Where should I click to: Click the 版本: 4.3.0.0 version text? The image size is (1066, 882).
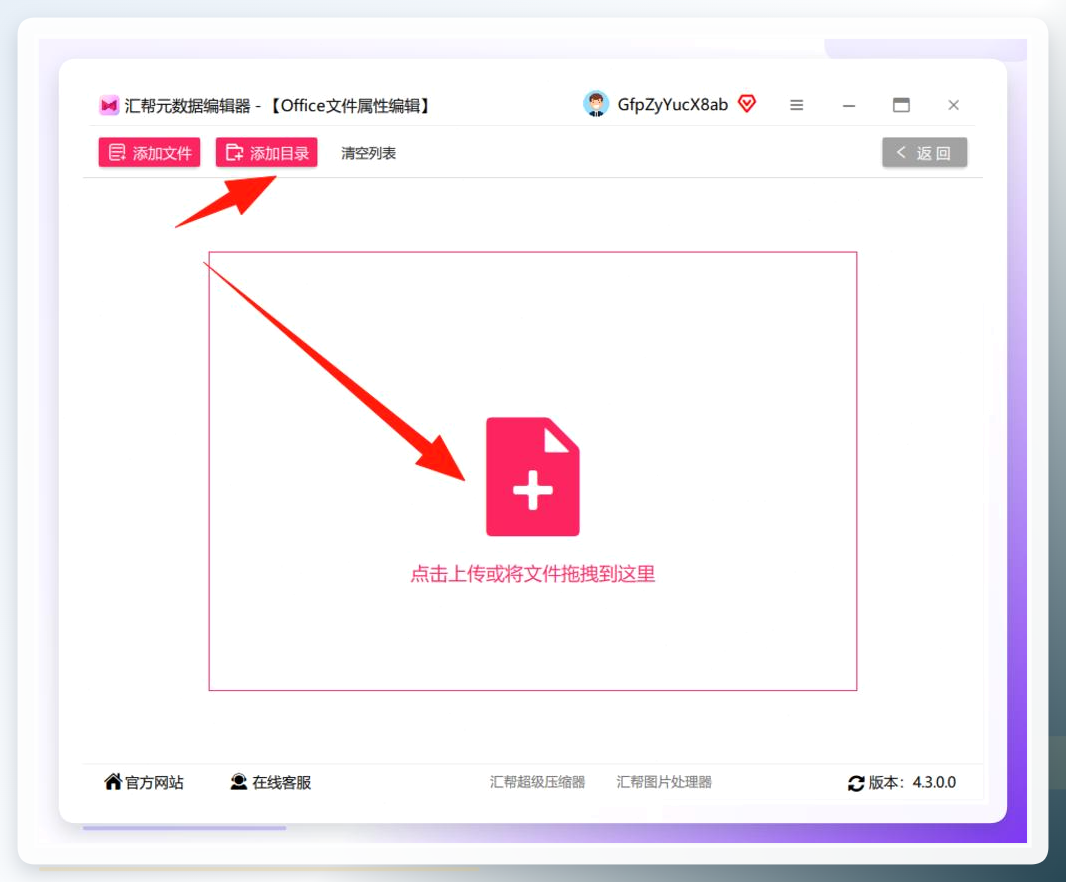[912, 783]
